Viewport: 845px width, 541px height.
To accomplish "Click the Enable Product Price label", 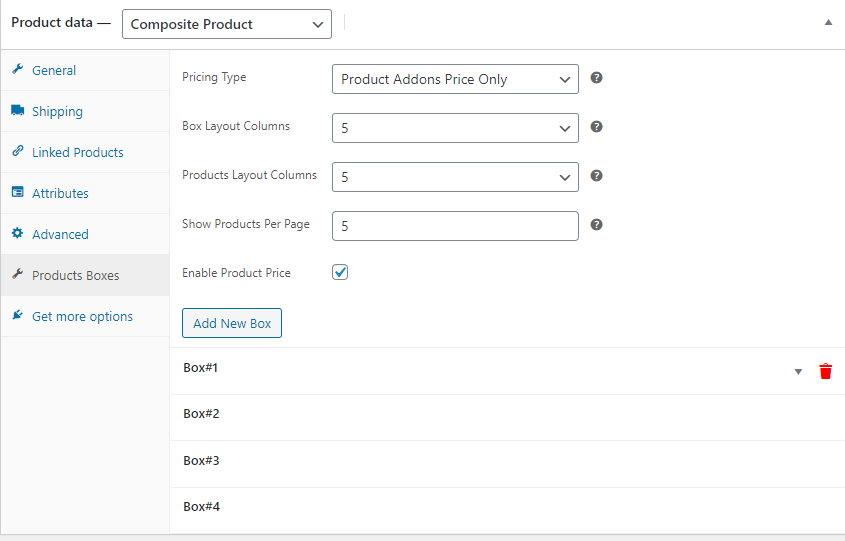I will tap(236, 273).
